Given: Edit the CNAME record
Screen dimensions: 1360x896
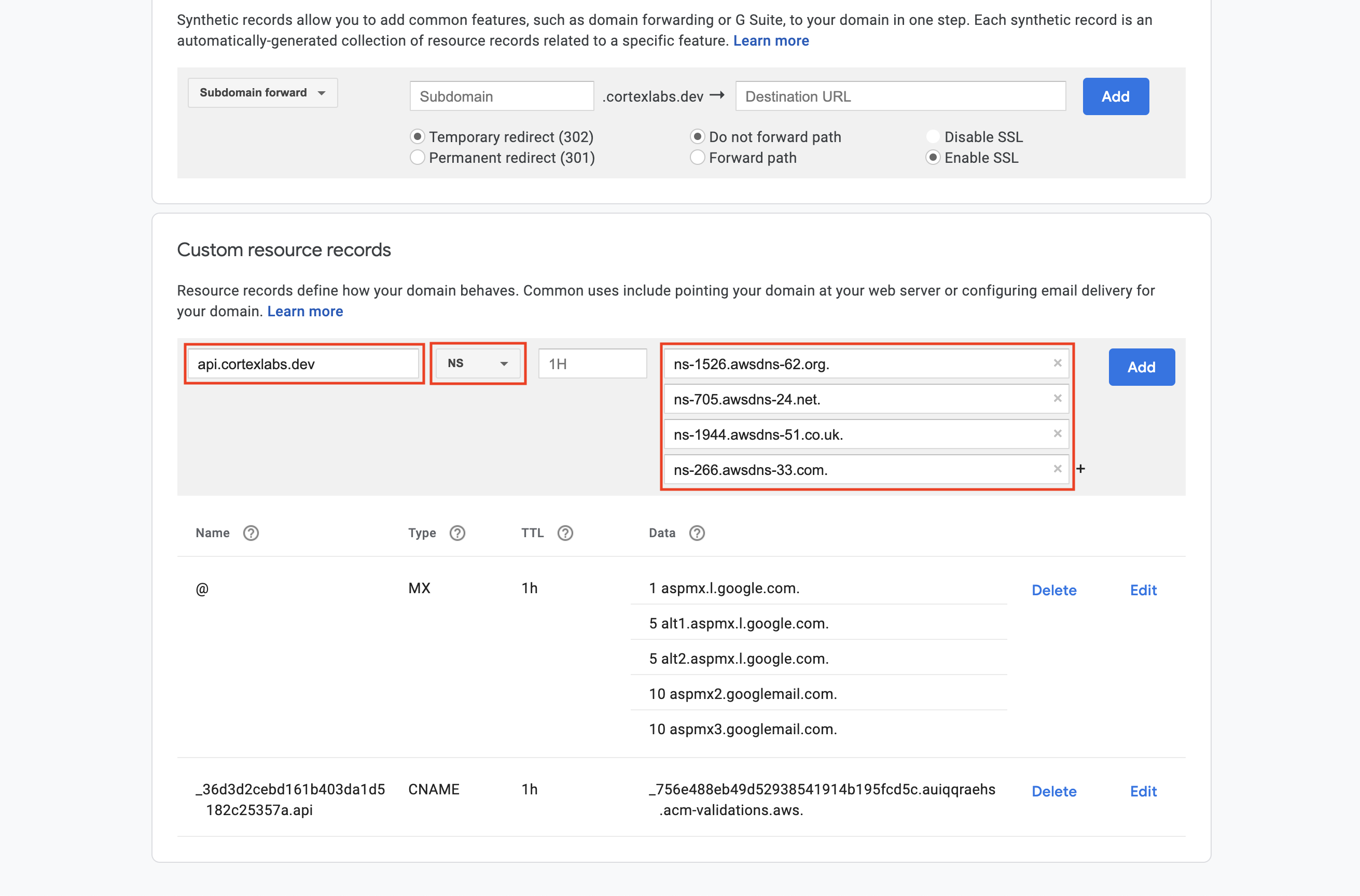Looking at the screenshot, I should click(x=1143, y=791).
